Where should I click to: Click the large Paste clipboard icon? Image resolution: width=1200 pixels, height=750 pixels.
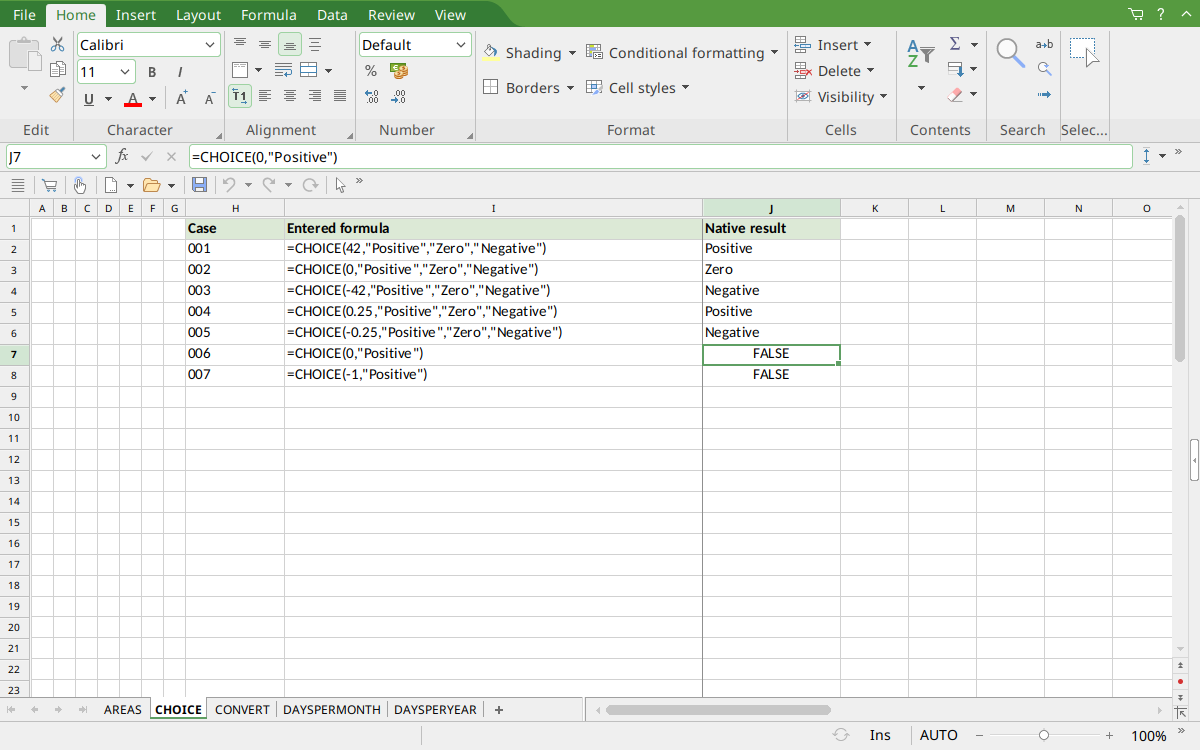pos(25,54)
